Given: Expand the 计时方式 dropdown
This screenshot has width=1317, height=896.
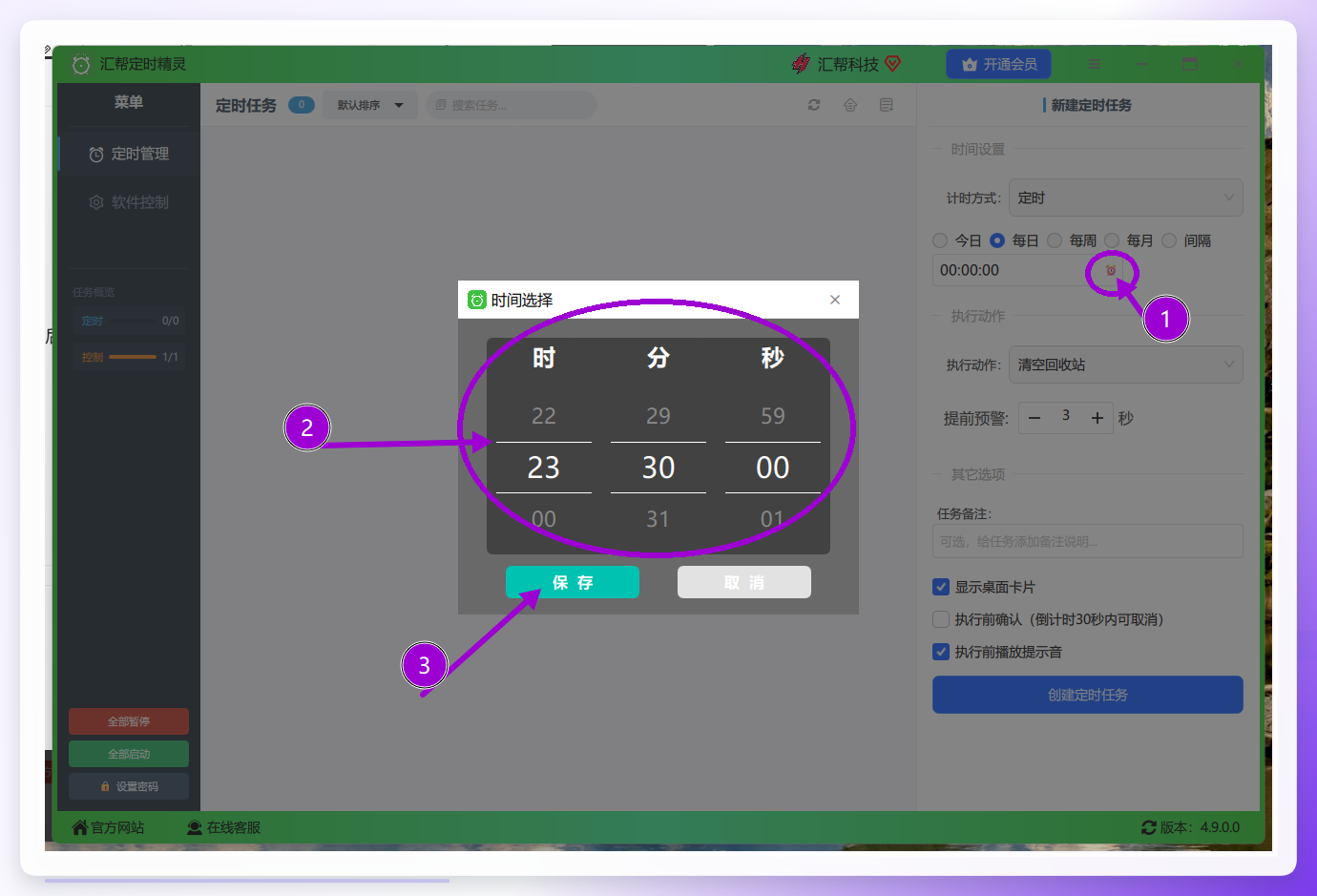Looking at the screenshot, I should pos(1126,198).
